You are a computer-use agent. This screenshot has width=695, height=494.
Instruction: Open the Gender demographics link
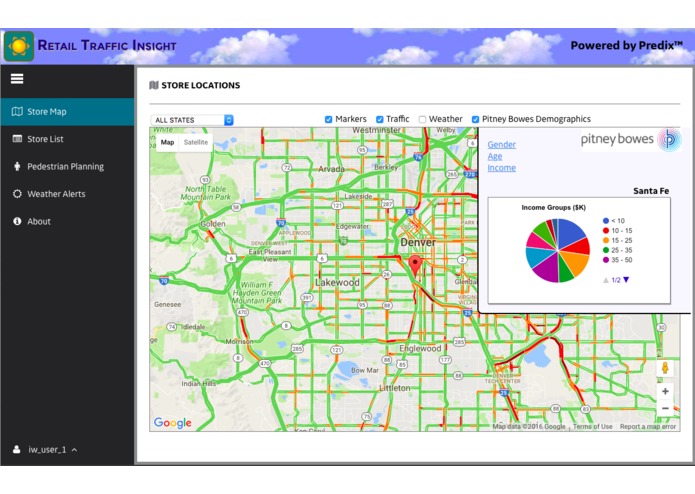pyautogui.click(x=501, y=144)
